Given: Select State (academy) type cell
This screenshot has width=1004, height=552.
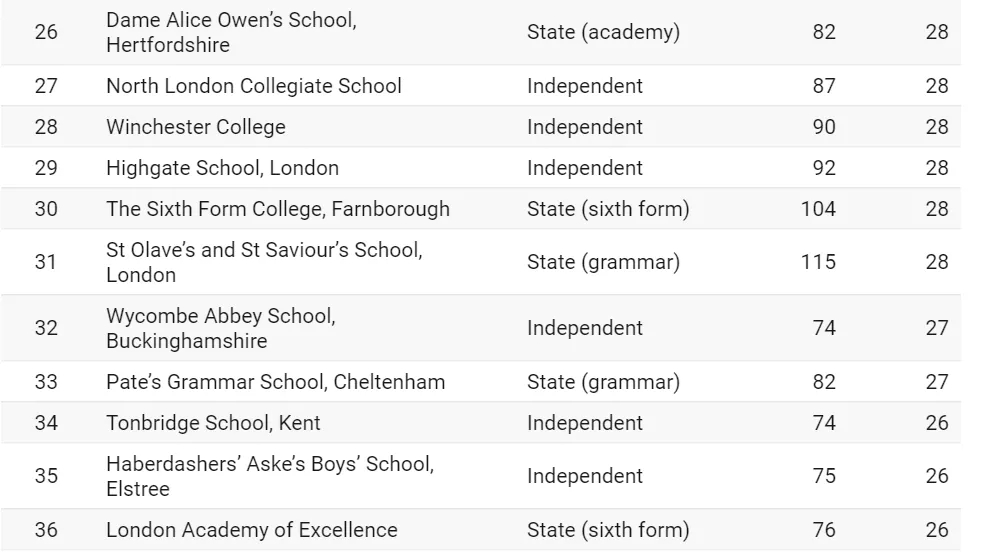Looking at the screenshot, I should pyautogui.click(x=603, y=32).
